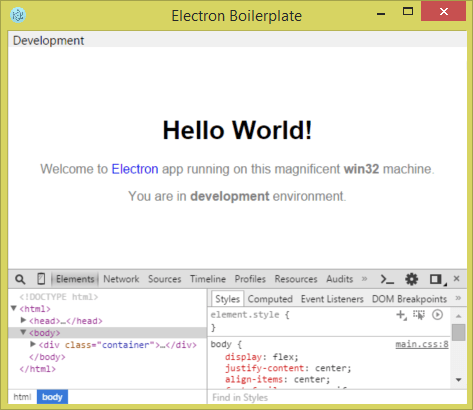Viewport: 473px width, 410px height.
Task: Select the closing </html> tag row
Action: 37,369
